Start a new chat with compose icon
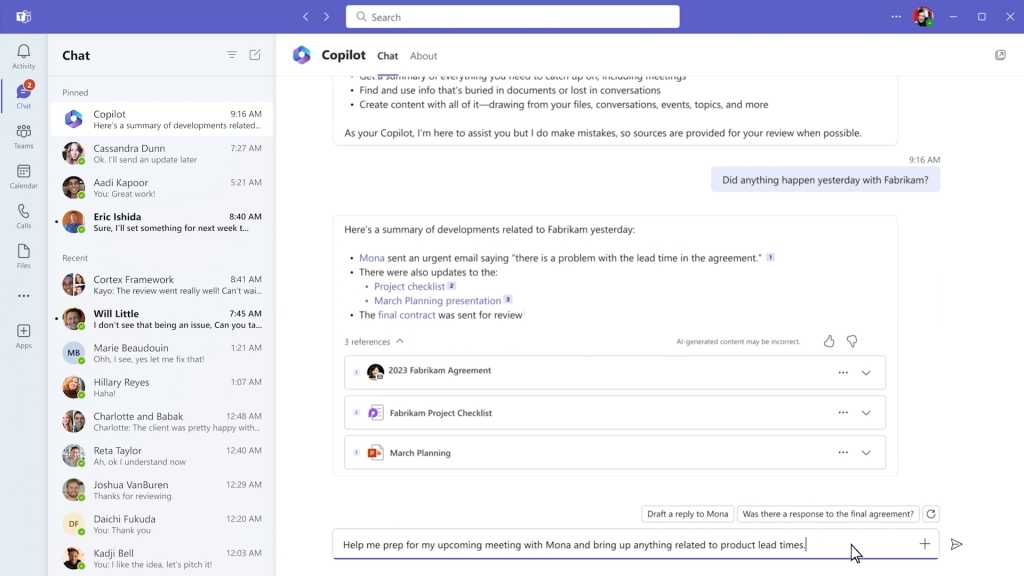Viewport: 1024px width, 576px height. pos(255,56)
